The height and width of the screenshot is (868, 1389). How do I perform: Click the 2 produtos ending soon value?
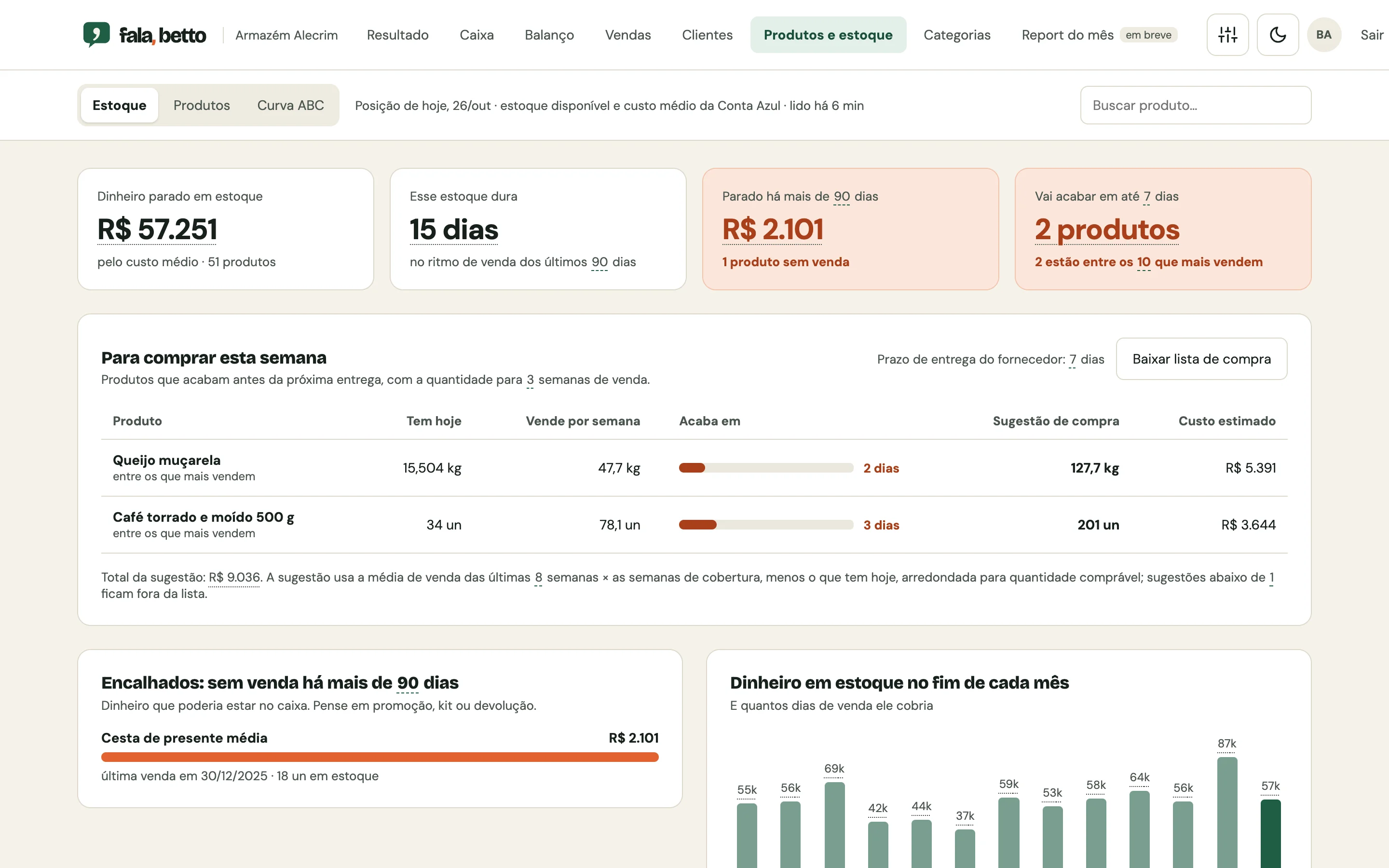[x=1106, y=229]
